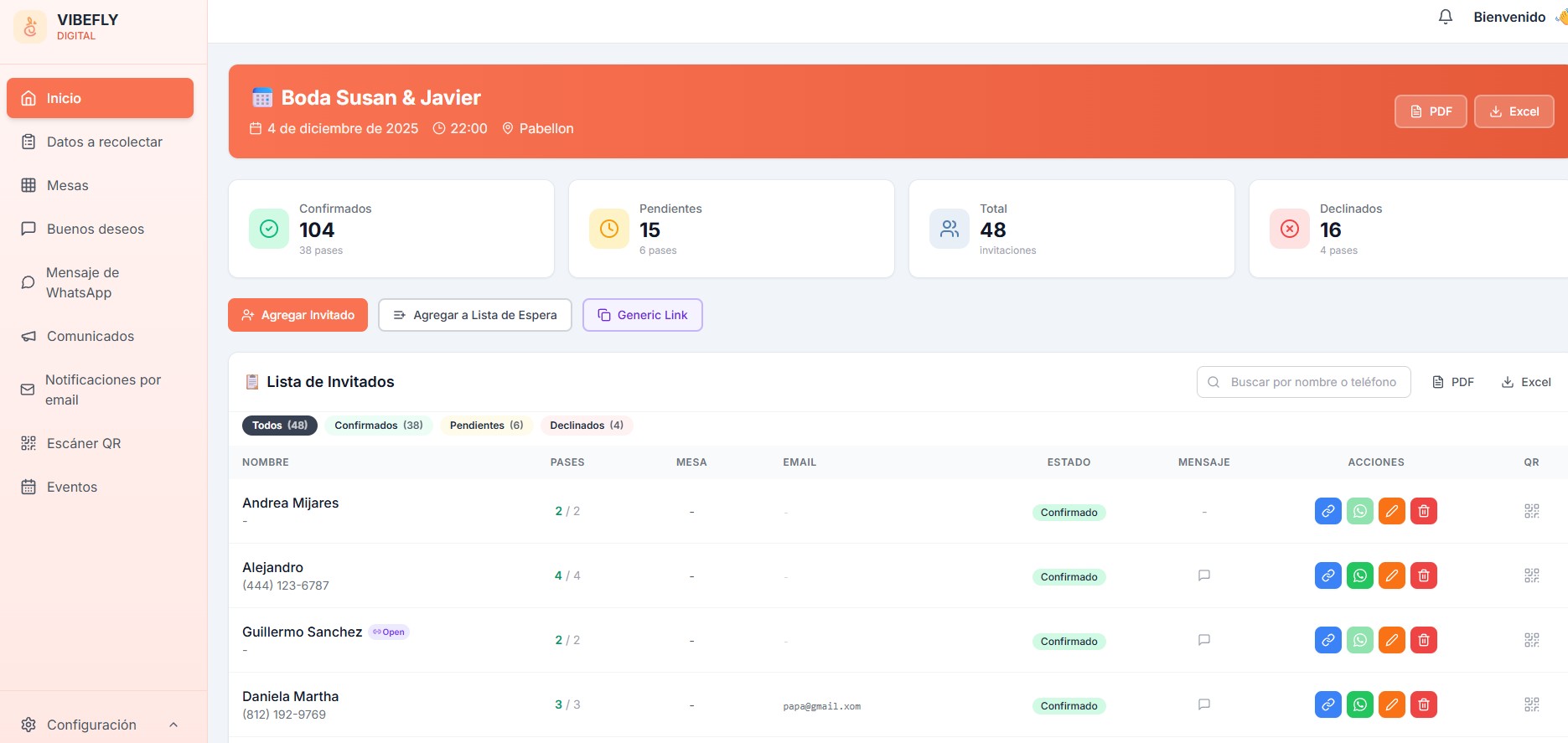The height and width of the screenshot is (743, 1568).
Task: View message icon in Alejandro's row
Action: click(x=1204, y=575)
